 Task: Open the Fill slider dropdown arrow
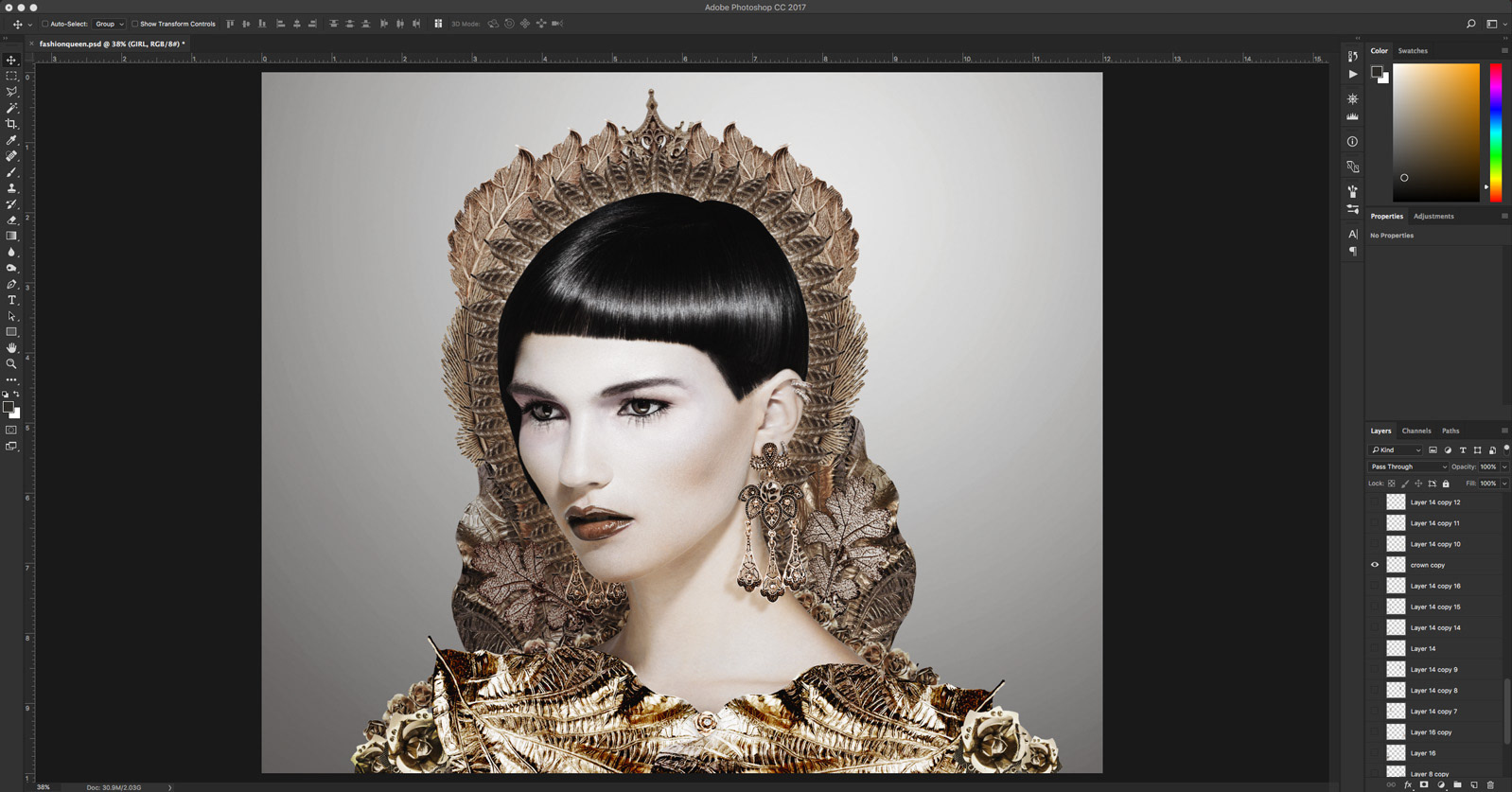point(1504,484)
